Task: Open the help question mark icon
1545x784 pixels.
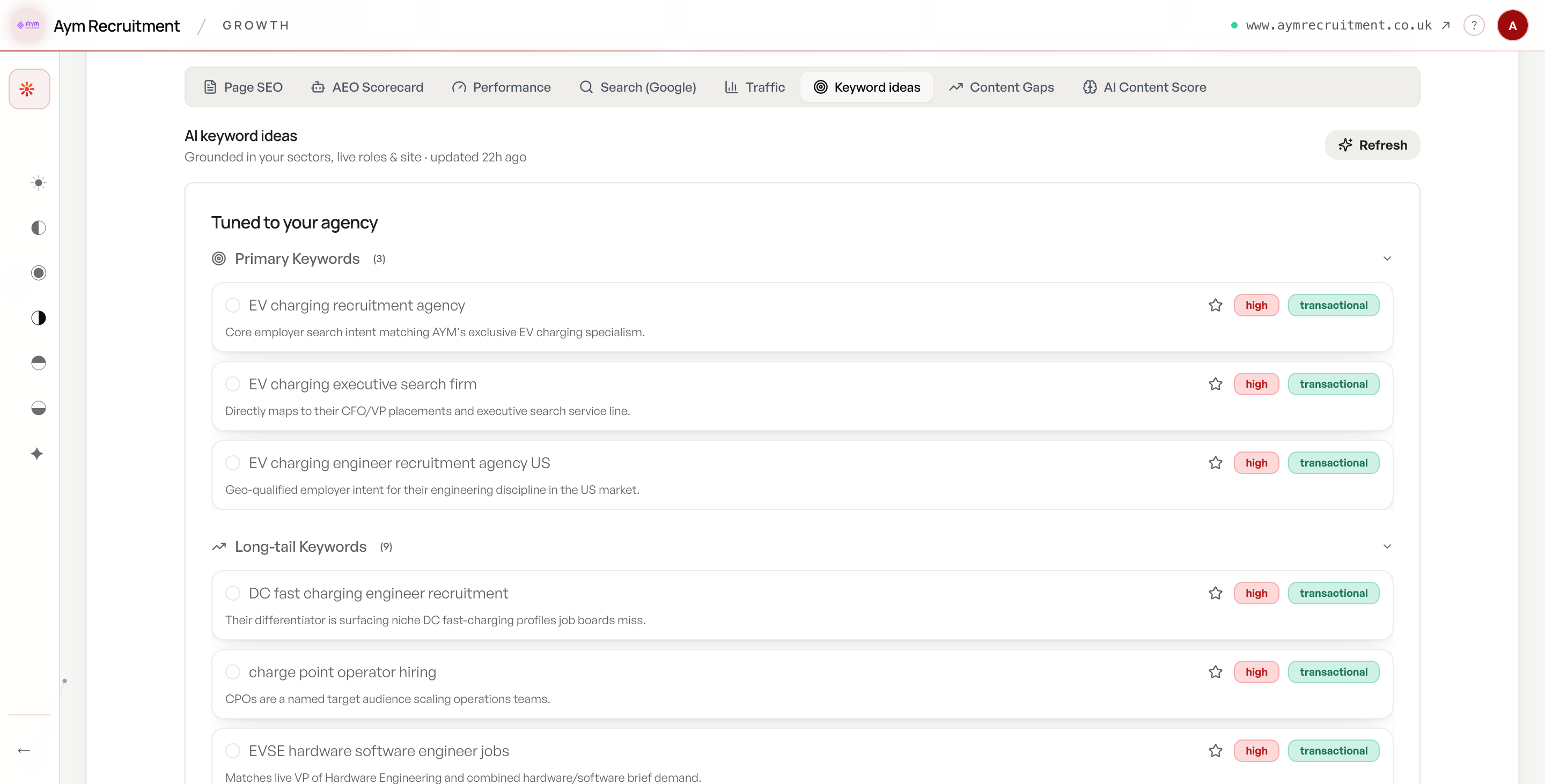Action: 1474,25
